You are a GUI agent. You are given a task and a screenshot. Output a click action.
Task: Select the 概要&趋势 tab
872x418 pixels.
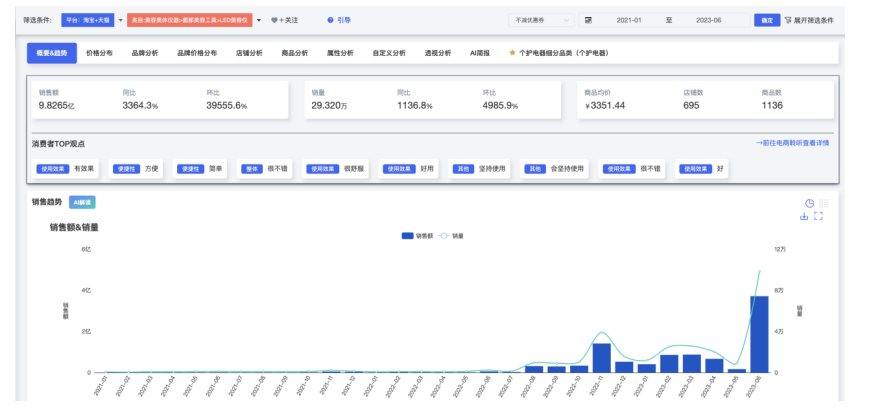[52, 53]
